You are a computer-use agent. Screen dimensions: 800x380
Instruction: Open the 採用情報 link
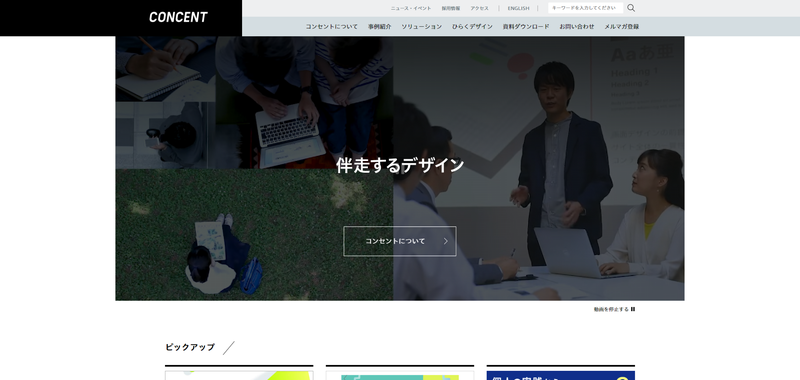click(x=451, y=8)
